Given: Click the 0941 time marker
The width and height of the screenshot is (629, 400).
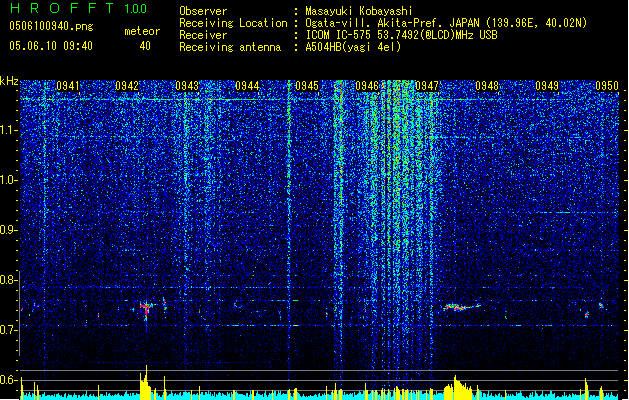Looking at the screenshot, I should [x=68, y=86].
